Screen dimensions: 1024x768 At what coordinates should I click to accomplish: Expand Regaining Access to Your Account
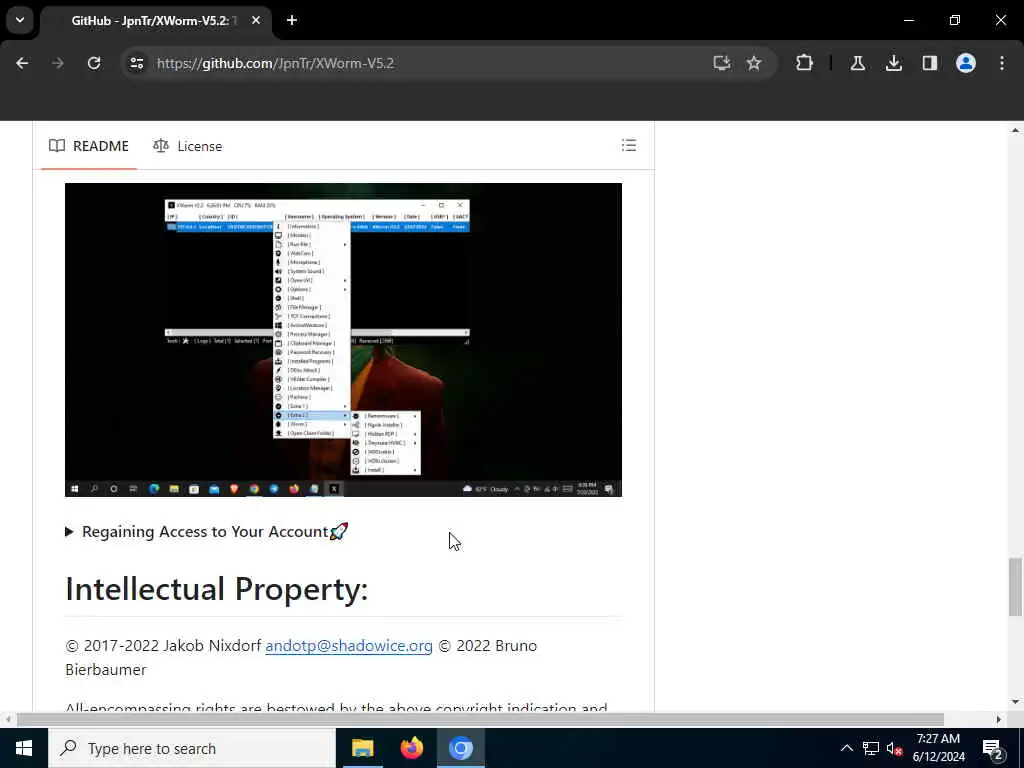pos(207,532)
